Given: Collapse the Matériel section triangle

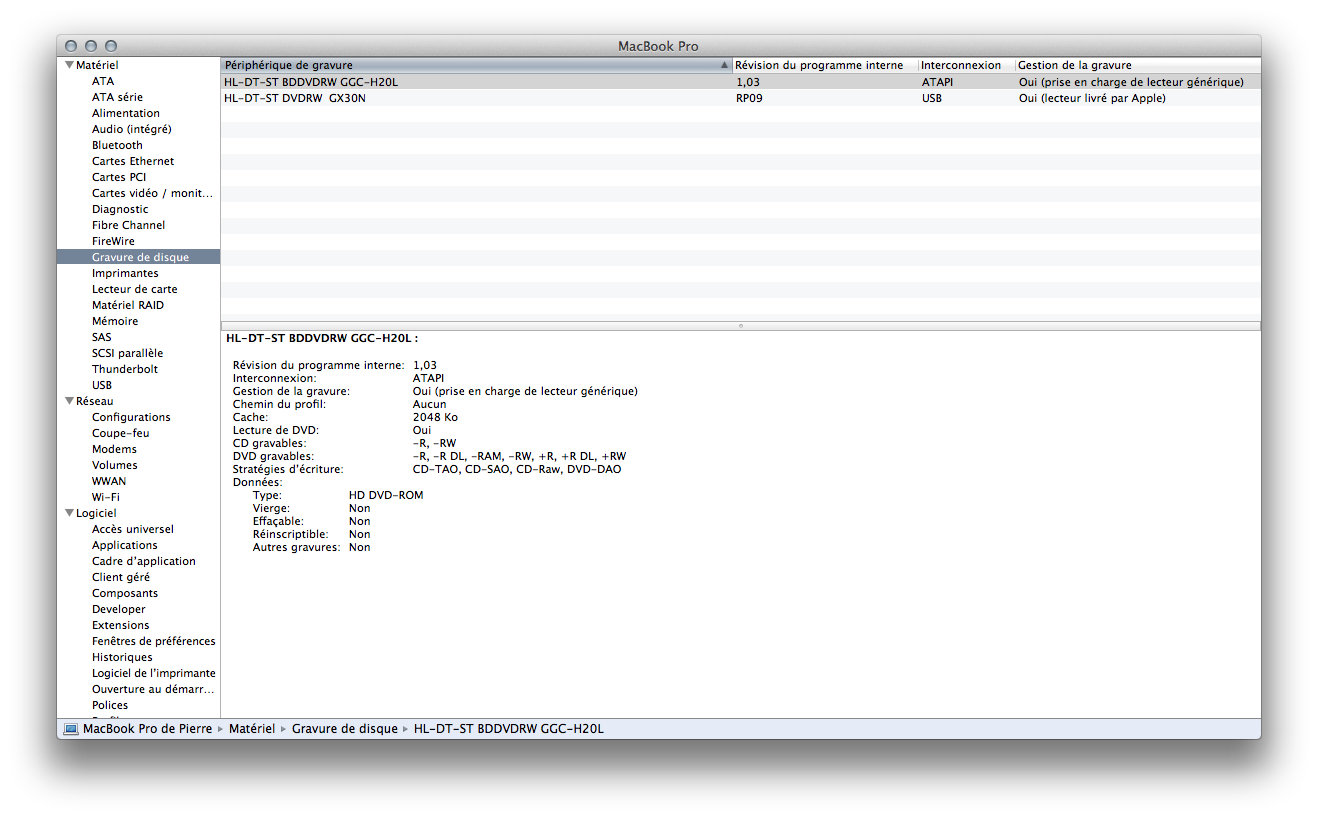Looking at the screenshot, I should (x=69, y=65).
